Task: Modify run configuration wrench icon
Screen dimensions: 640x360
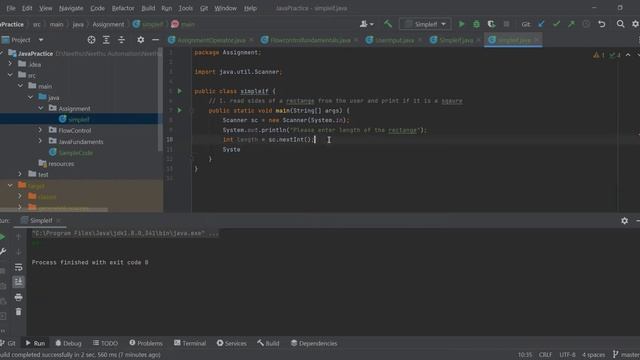Action: [3, 251]
